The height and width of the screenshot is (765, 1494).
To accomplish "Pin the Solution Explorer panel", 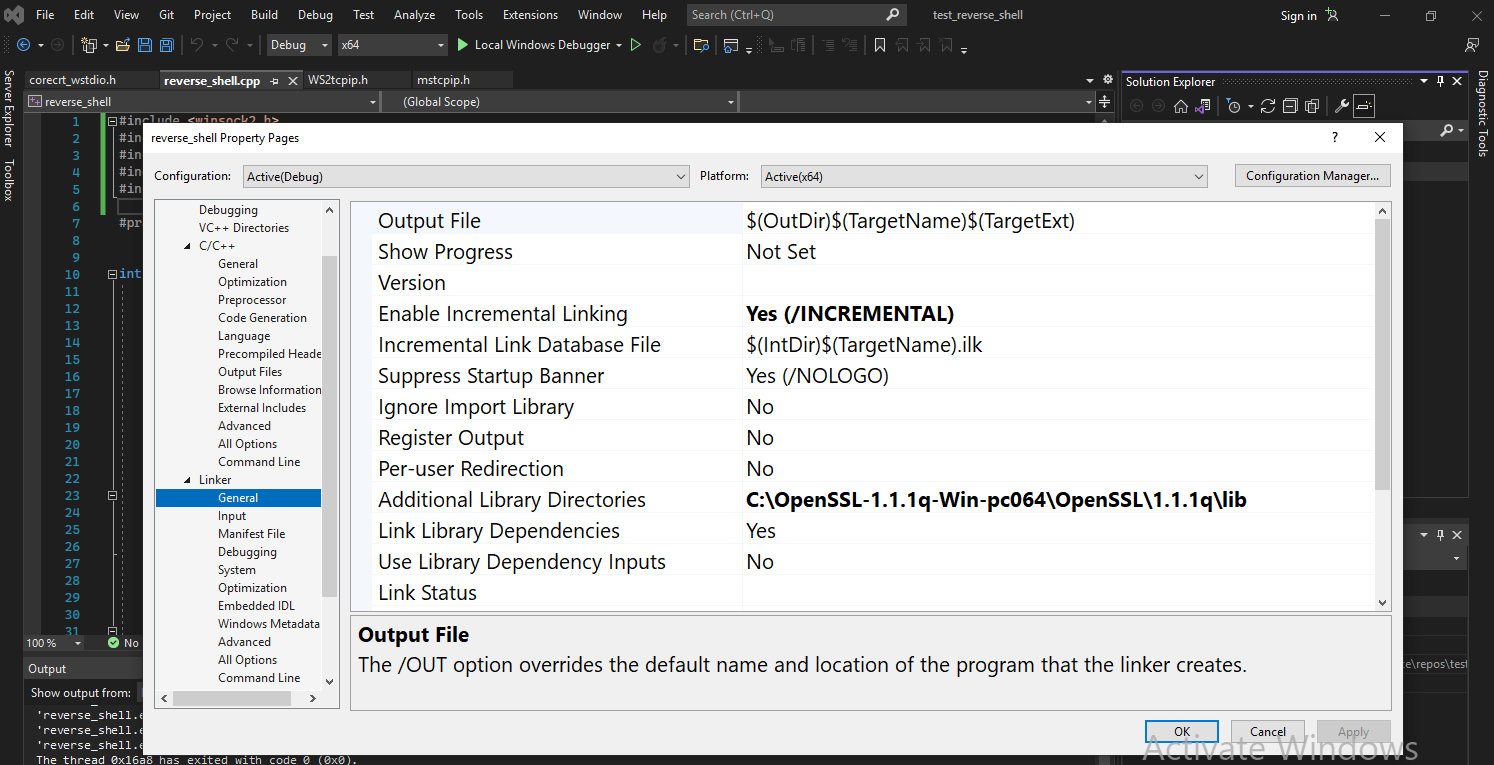I will [x=1440, y=81].
